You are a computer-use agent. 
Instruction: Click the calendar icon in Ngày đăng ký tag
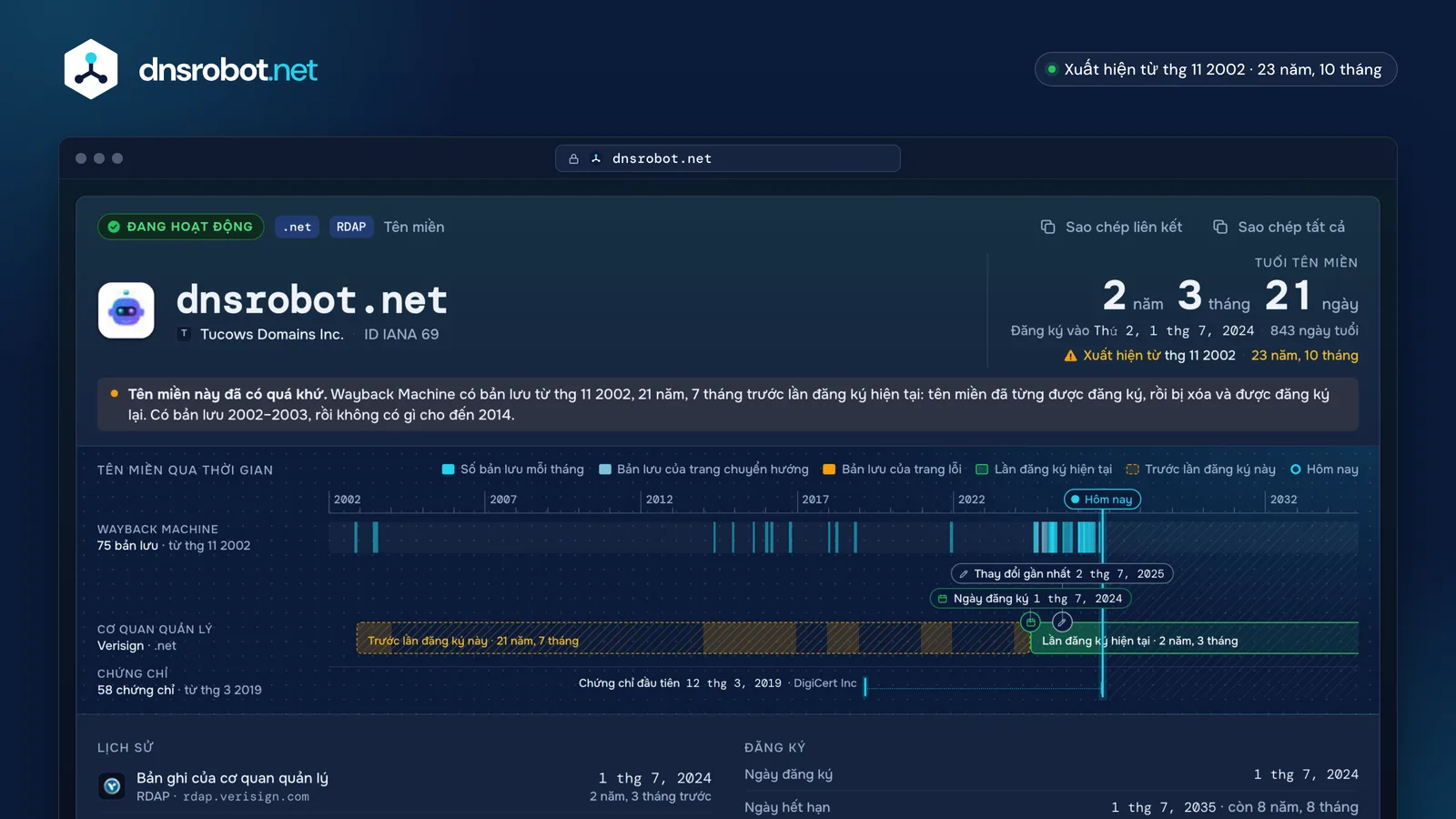tap(943, 599)
